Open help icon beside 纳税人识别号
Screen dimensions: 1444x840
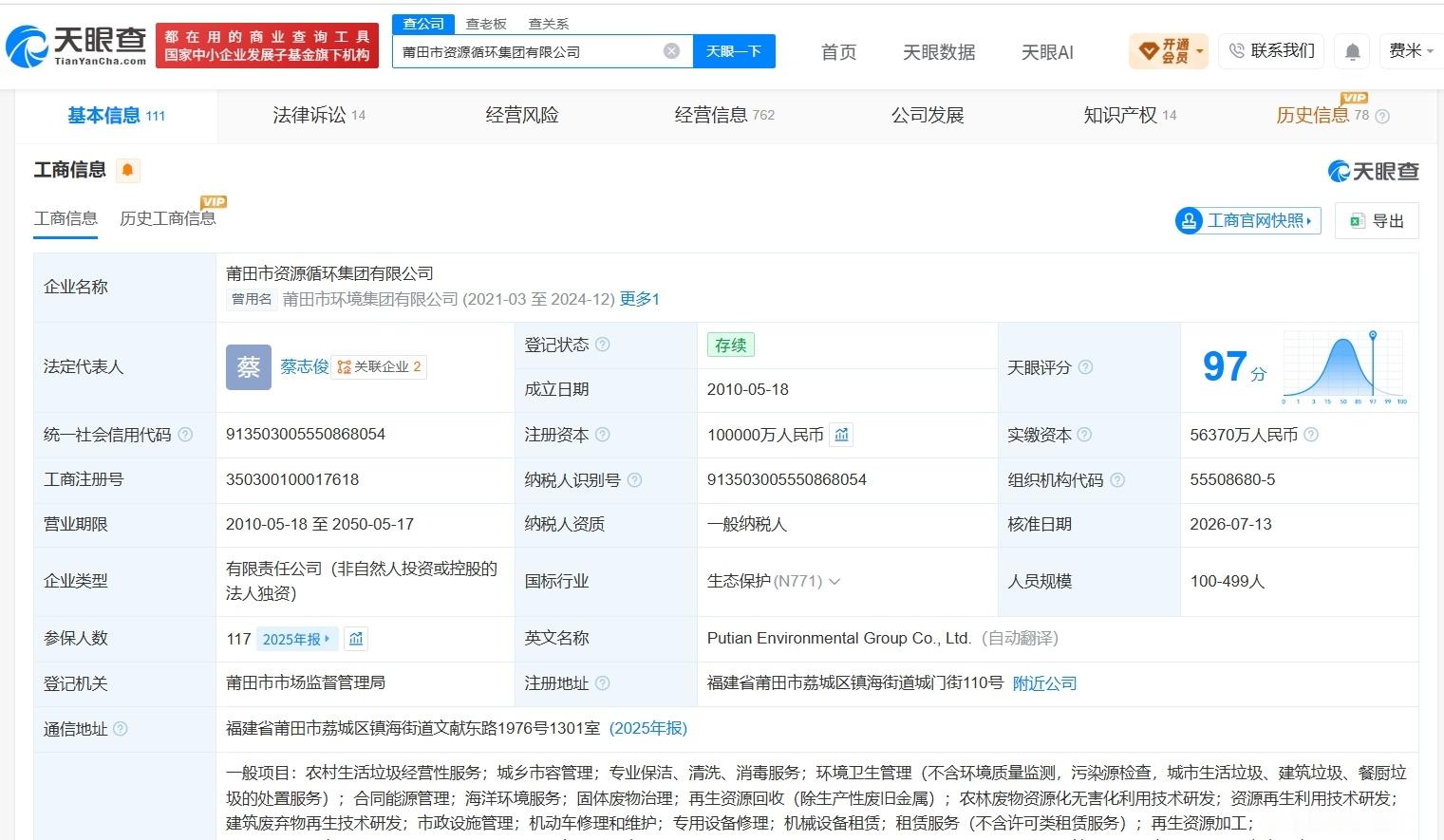click(x=634, y=480)
